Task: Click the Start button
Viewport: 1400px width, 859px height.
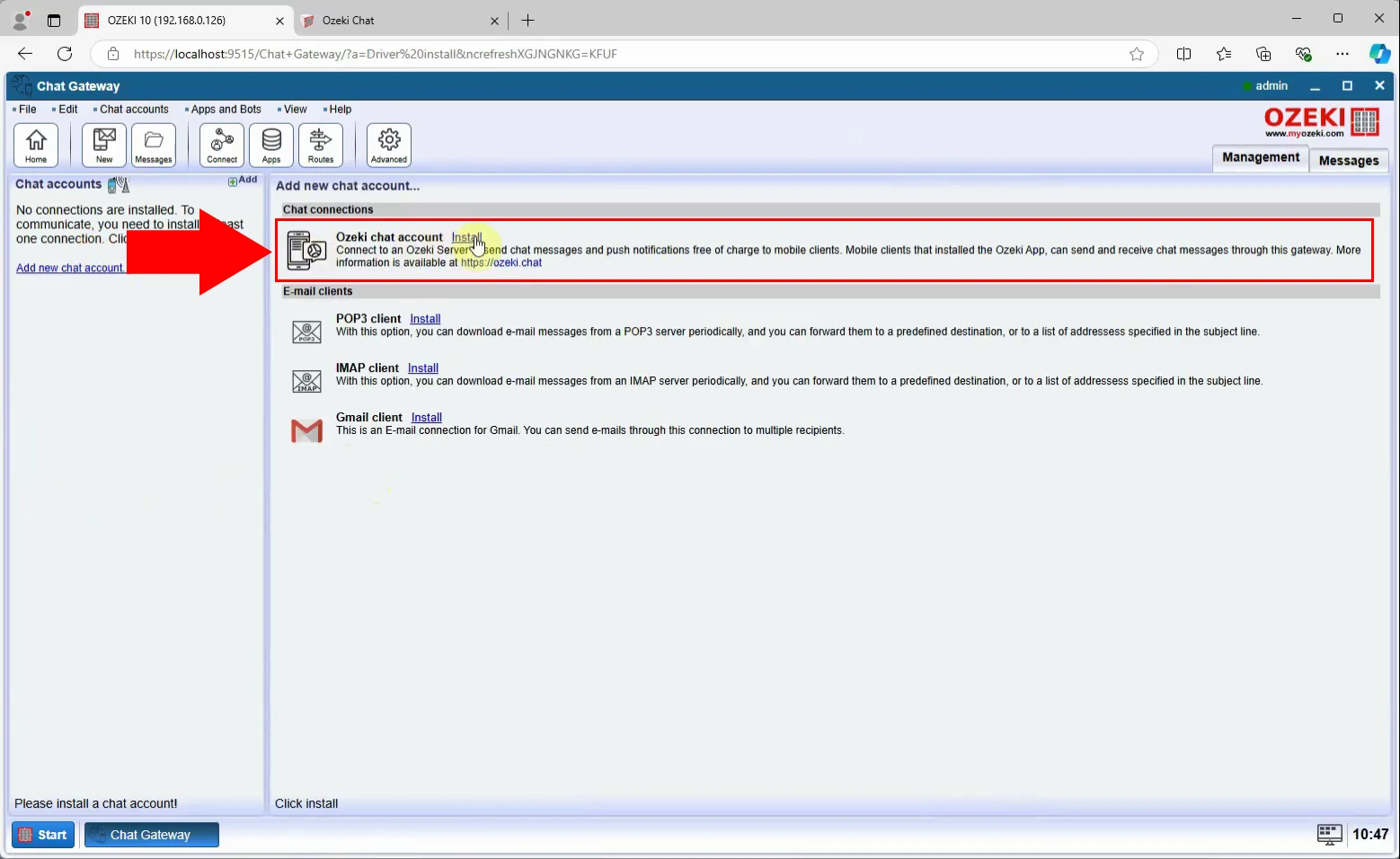Action: click(43, 835)
